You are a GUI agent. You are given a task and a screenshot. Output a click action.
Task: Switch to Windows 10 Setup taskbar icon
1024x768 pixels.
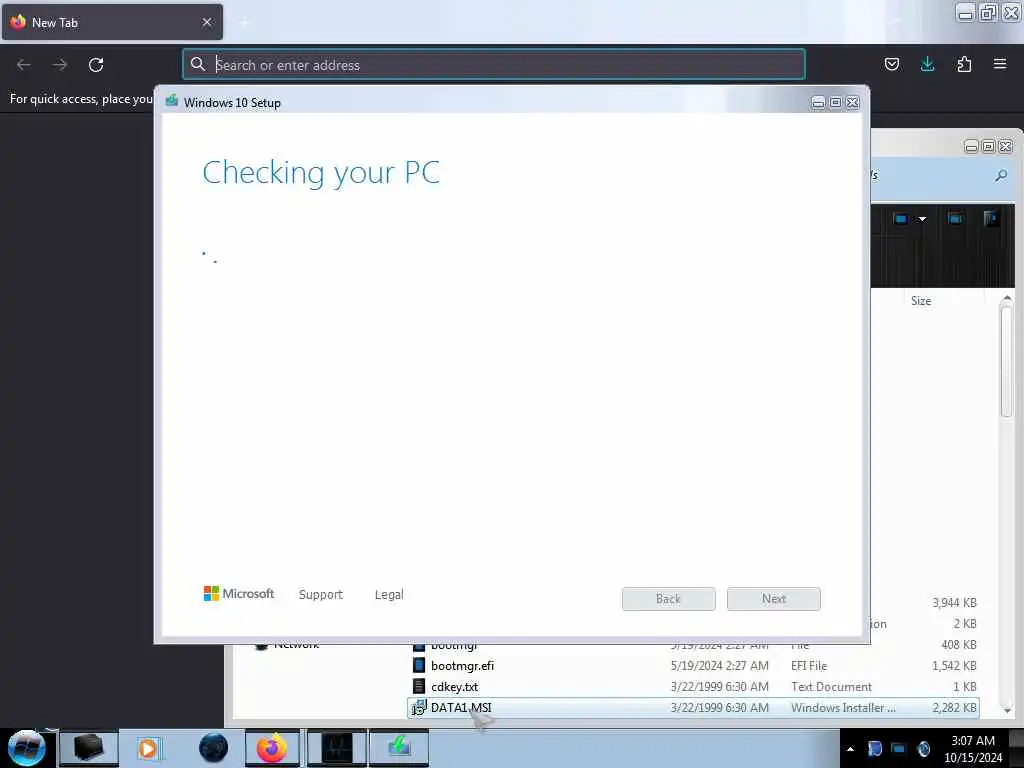click(x=399, y=748)
